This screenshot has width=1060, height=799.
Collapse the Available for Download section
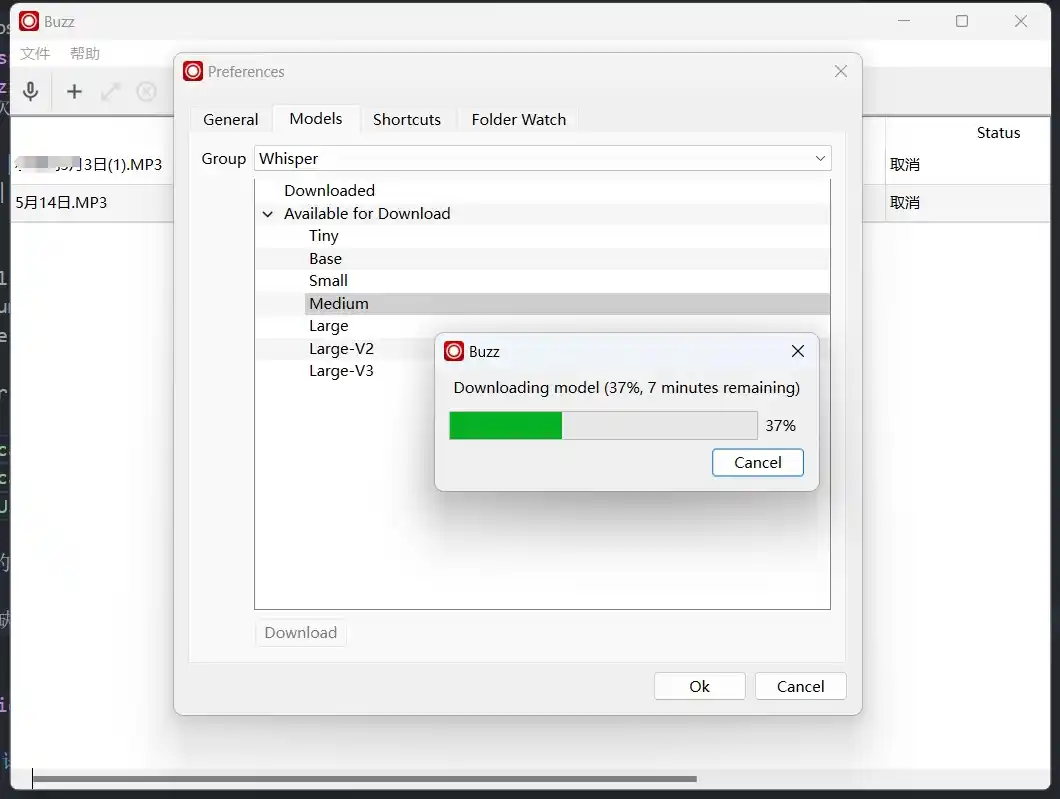268,214
